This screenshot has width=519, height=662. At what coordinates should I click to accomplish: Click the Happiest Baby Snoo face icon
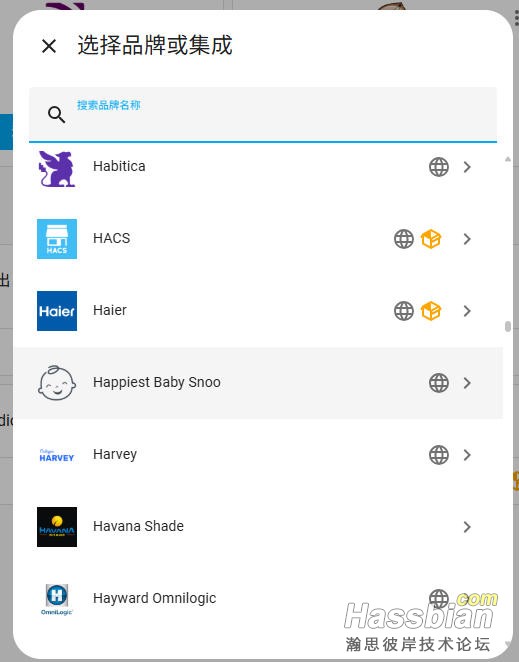pos(57,383)
